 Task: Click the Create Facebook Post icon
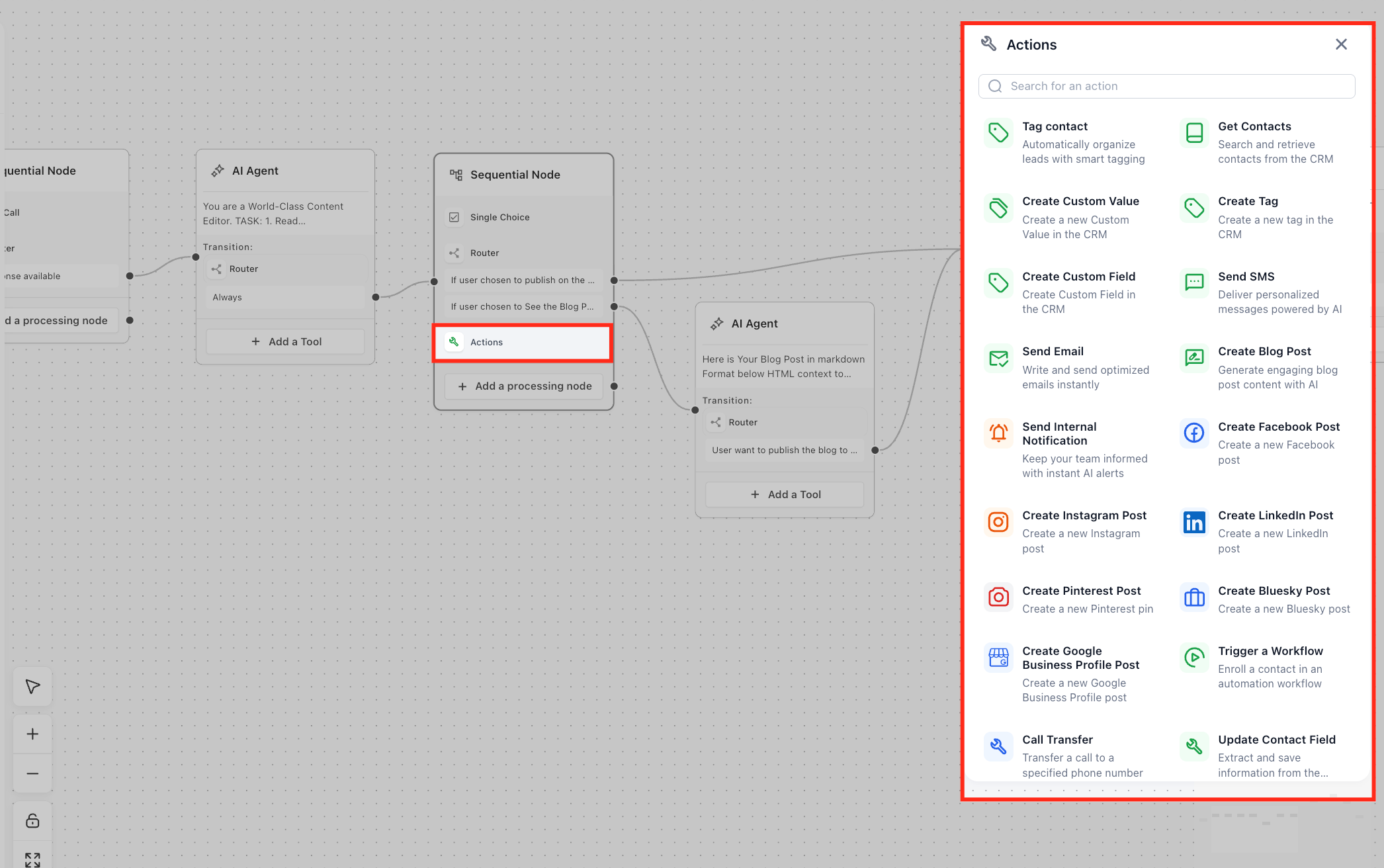(x=1194, y=433)
